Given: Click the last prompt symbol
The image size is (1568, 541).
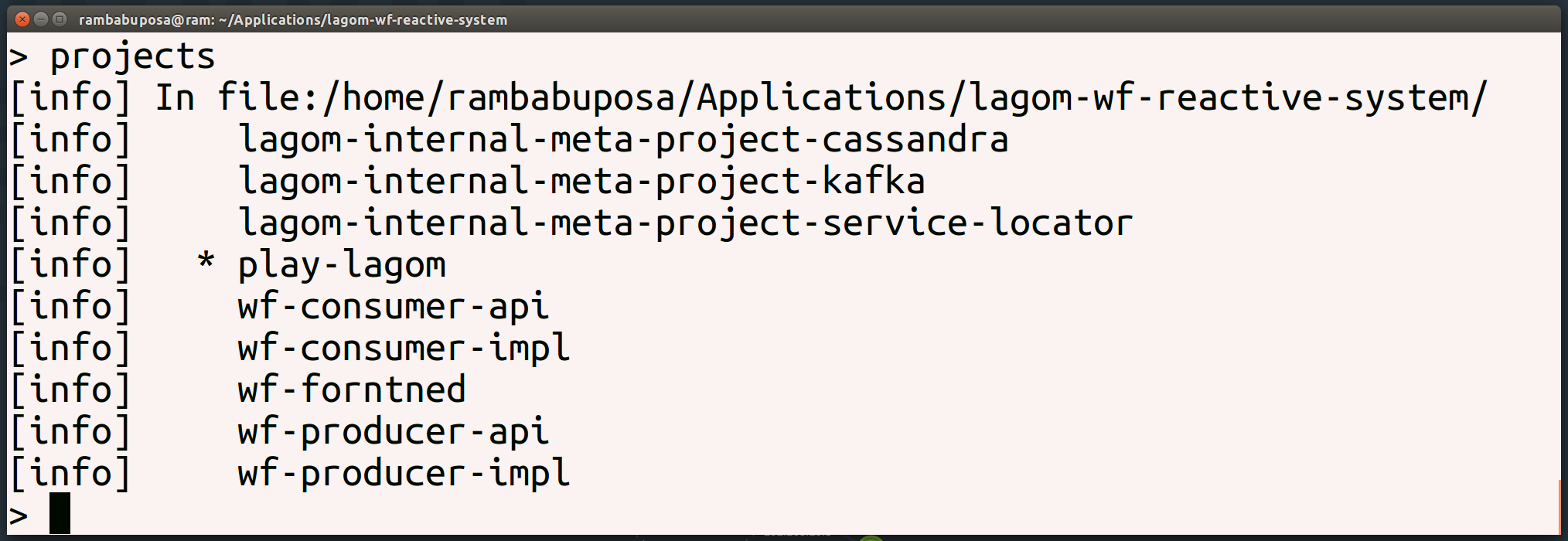Looking at the screenshot, I should (x=19, y=515).
